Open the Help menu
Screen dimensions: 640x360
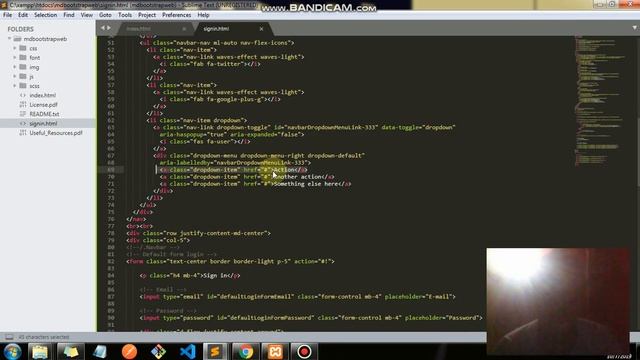click(x=203, y=15)
